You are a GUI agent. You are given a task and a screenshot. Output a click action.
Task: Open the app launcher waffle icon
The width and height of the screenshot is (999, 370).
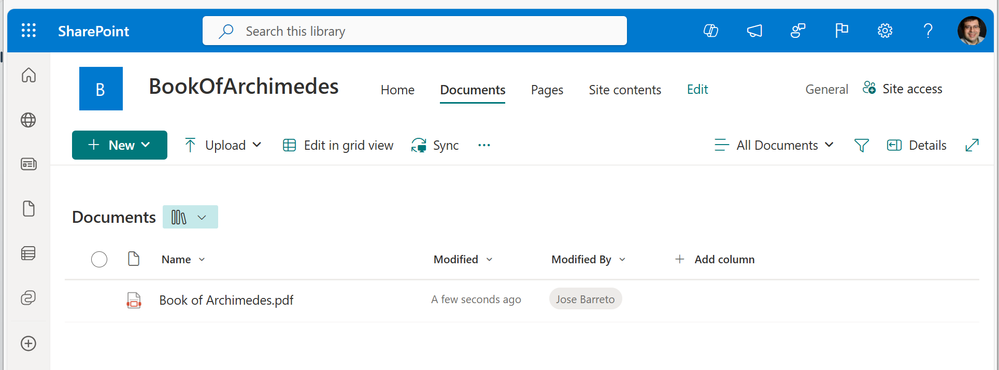click(x=29, y=31)
